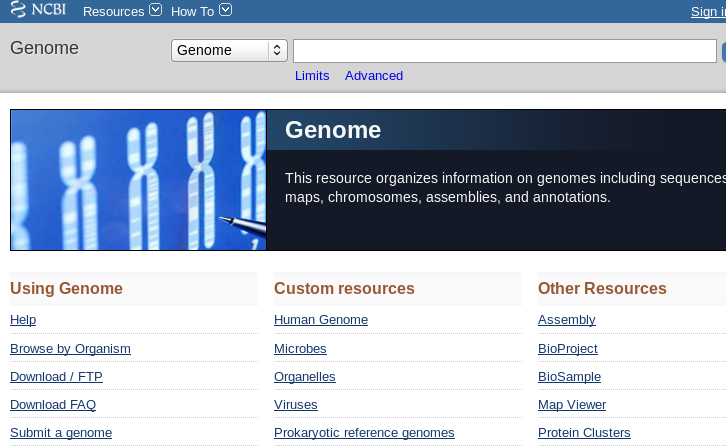The width and height of the screenshot is (726, 447).
Task: Go to Advanced search
Action: (373, 76)
